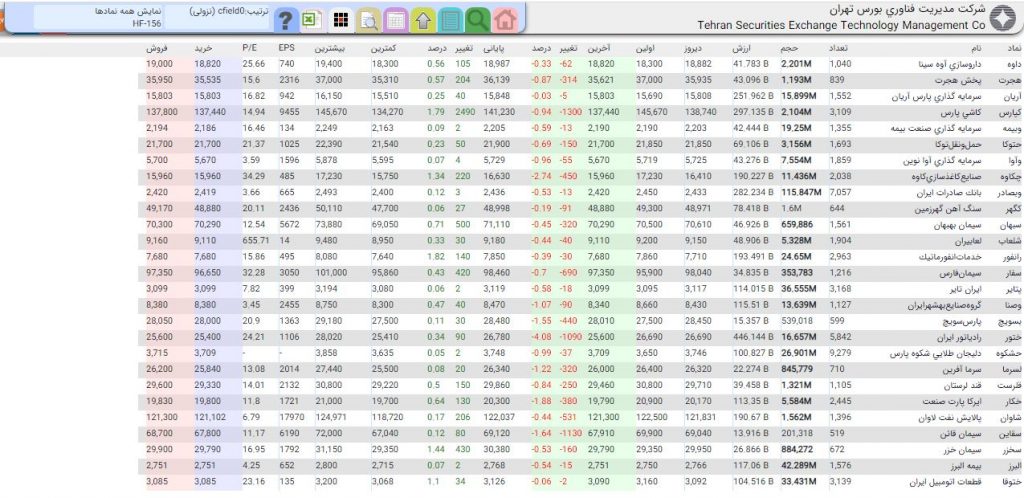Open the help question mark icon

(283, 20)
